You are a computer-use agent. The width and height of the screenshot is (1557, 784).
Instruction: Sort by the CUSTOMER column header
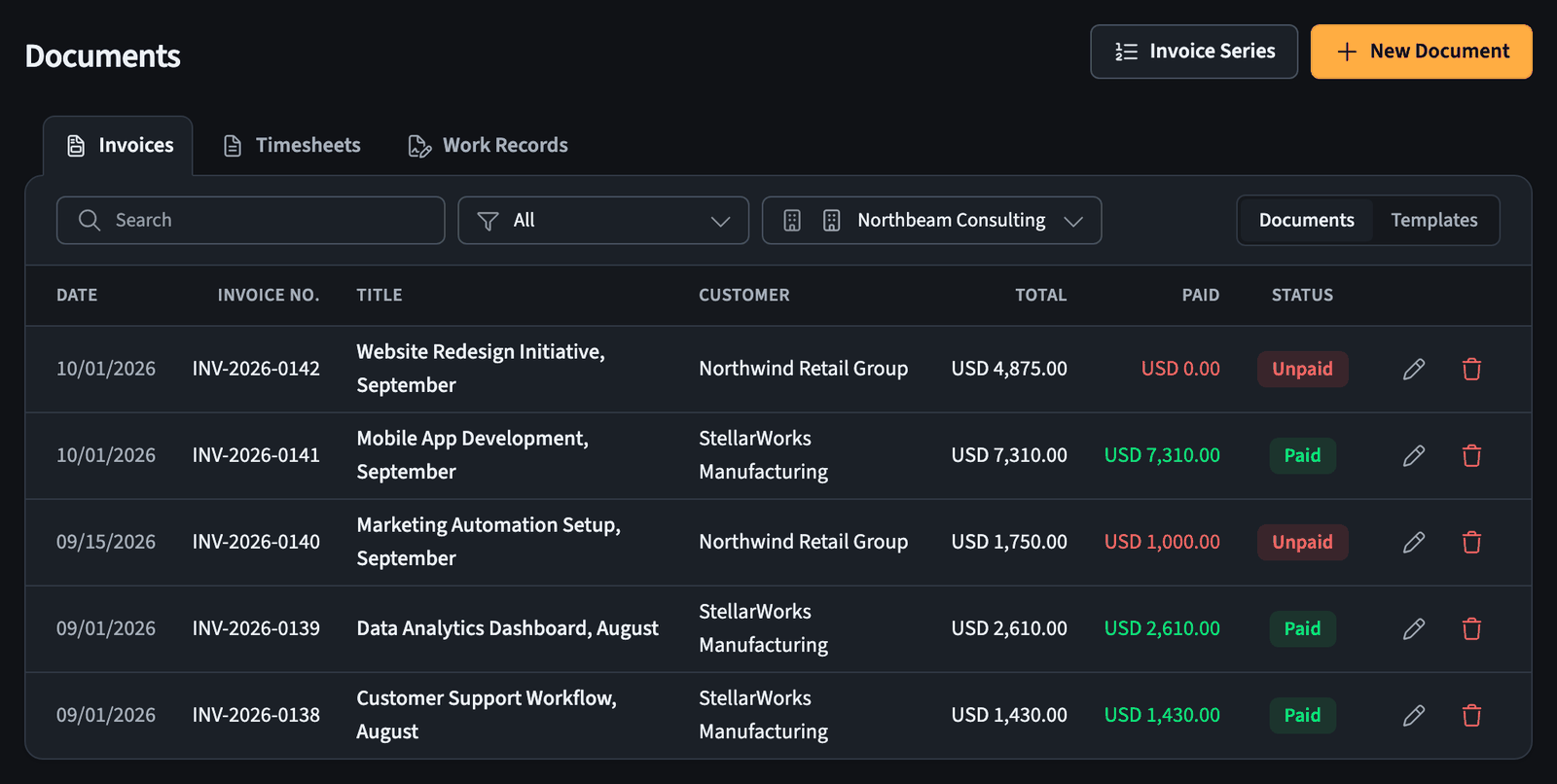(x=744, y=296)
